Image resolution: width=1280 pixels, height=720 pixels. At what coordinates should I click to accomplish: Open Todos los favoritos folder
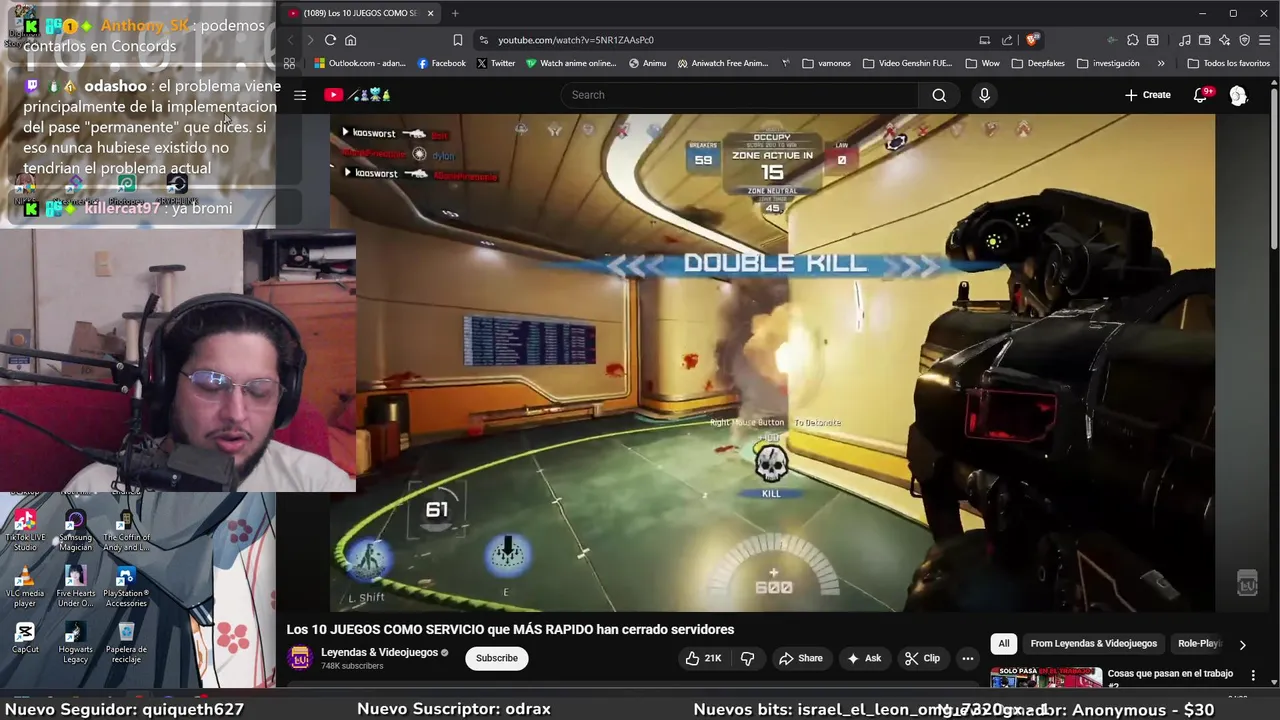[x=1229, y=63]
